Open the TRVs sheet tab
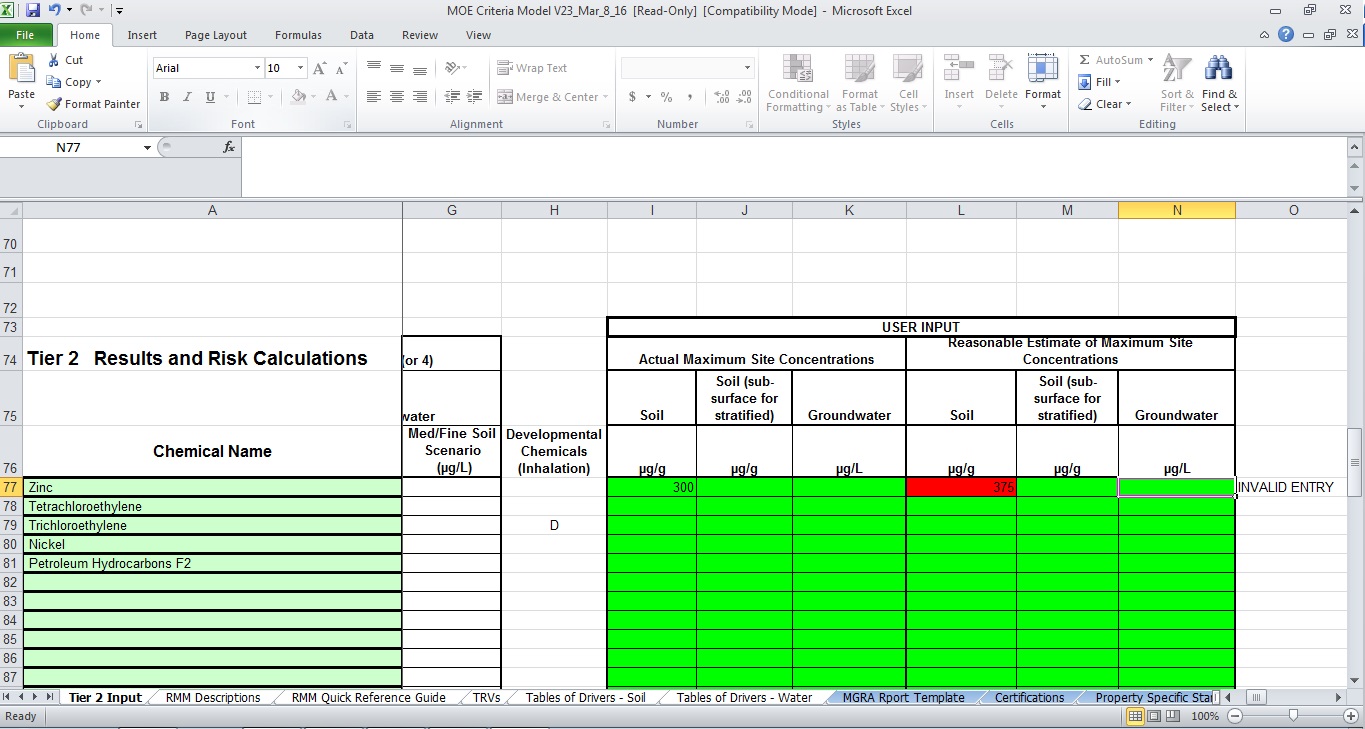 [487, 697]
